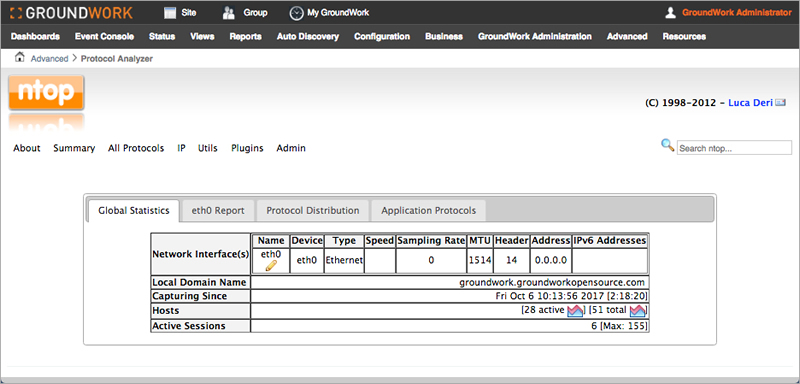
Task: Follow the Luca Deri link
Action: pos(750,103)
